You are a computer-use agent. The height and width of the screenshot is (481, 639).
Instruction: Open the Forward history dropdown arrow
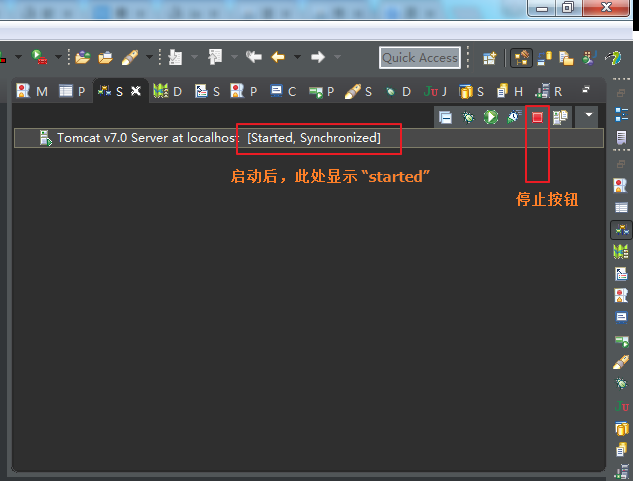(337, 57)
